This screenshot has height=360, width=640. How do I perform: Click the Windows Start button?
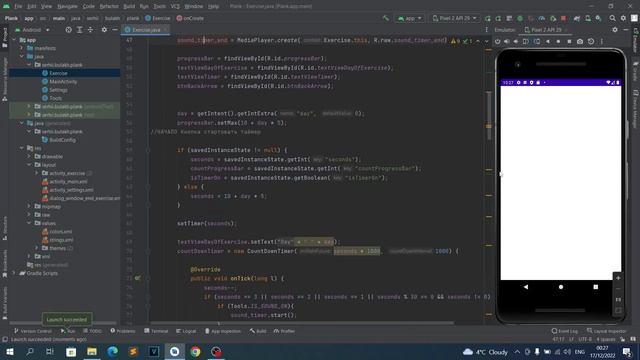(10, 352)
